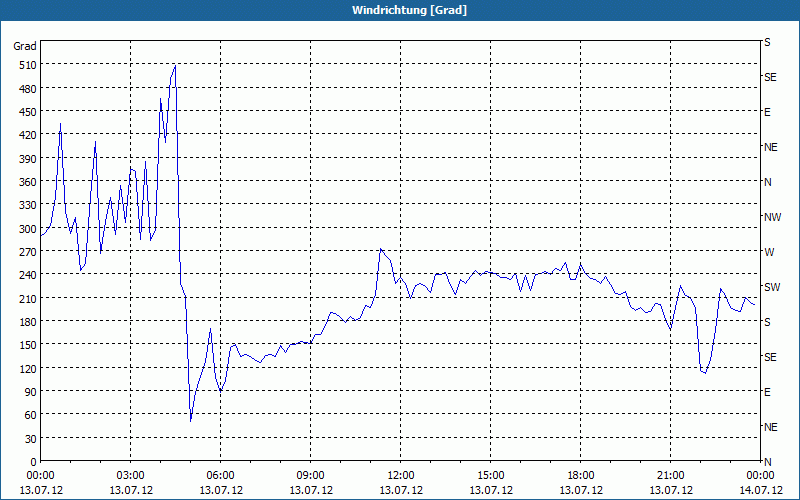This screenshot has height=500, width=800.
Task: Select the 21:00 time label
Action: [670, 476]
